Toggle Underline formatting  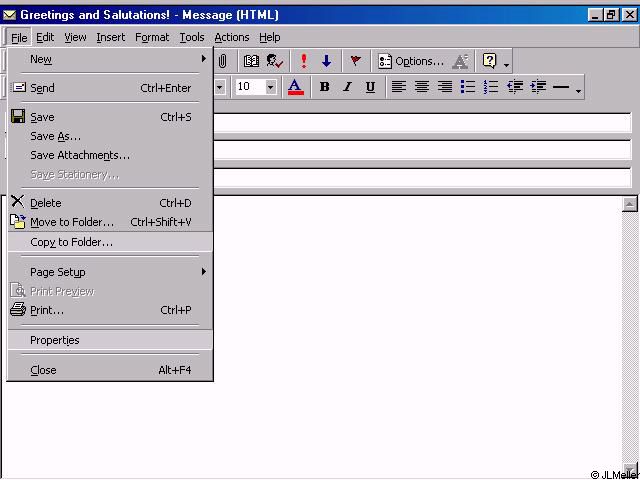tap(370, 87)
